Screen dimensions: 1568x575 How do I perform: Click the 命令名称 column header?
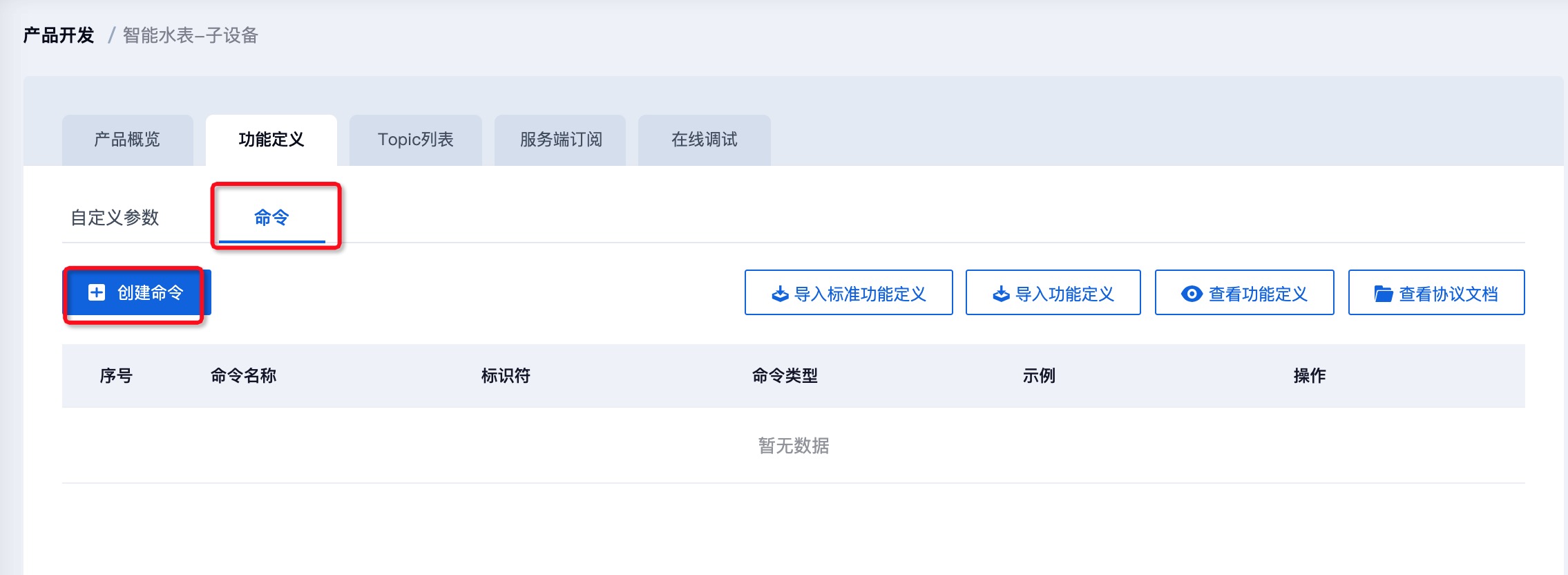[x=243, y=376]
